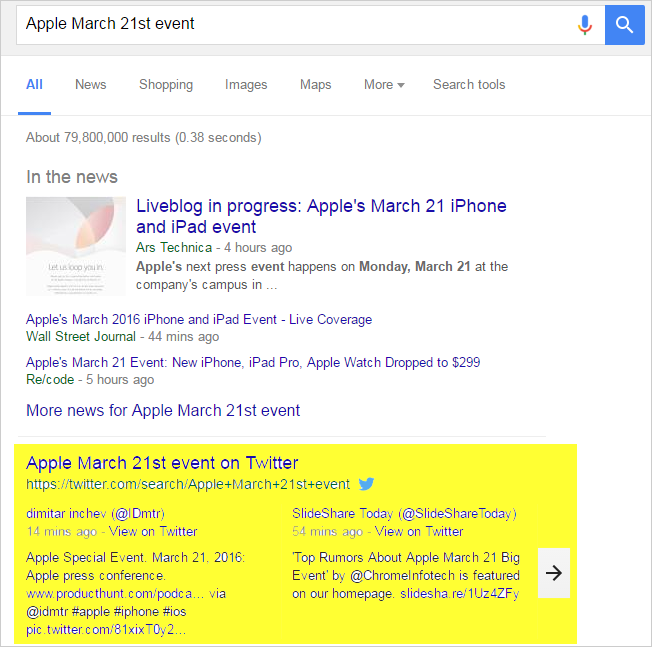Open the Re/code Apple Watch $299 headline
The image size is (652, 647).
[253, 362]
